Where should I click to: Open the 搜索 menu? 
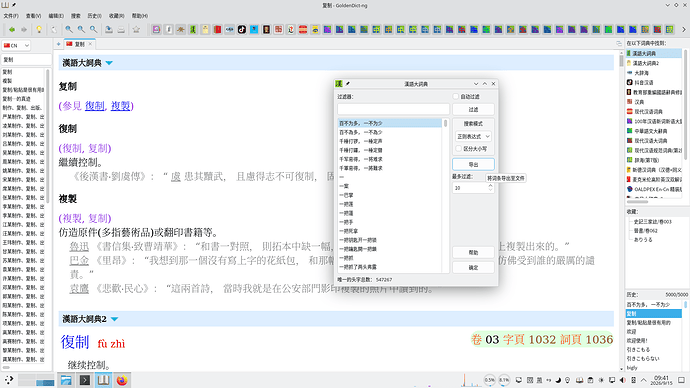click(x=76, y=16)
